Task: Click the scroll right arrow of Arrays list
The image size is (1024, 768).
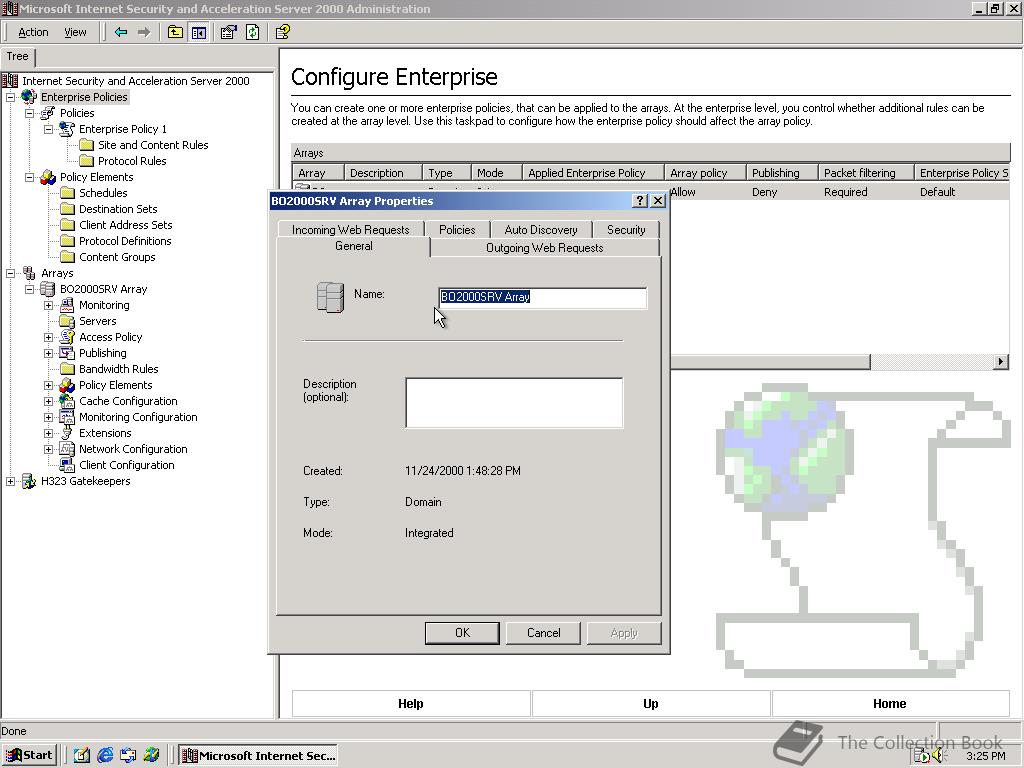Action: [1000, 362]
